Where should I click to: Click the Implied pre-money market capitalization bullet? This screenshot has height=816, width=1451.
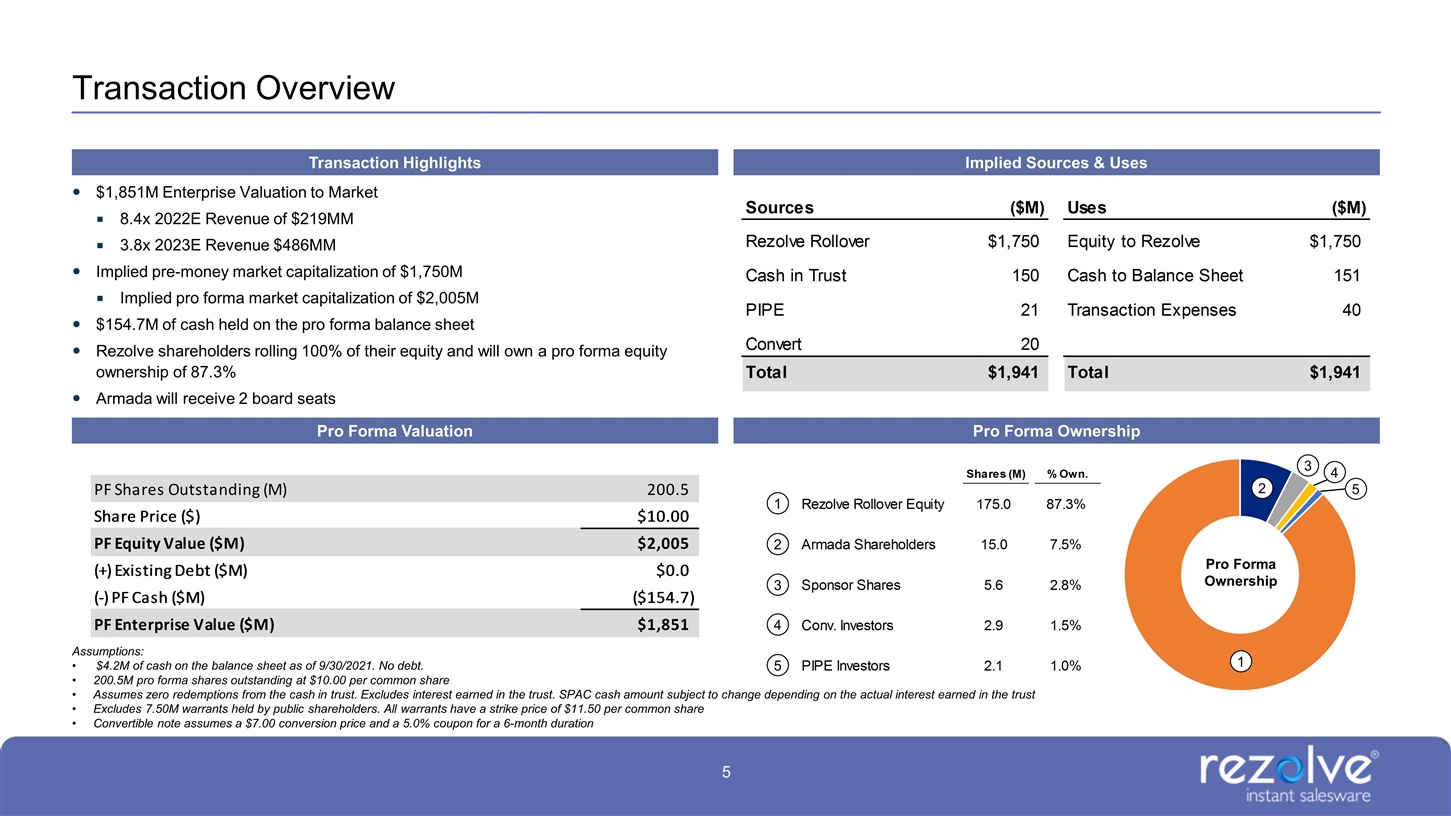tap(279, 271)
